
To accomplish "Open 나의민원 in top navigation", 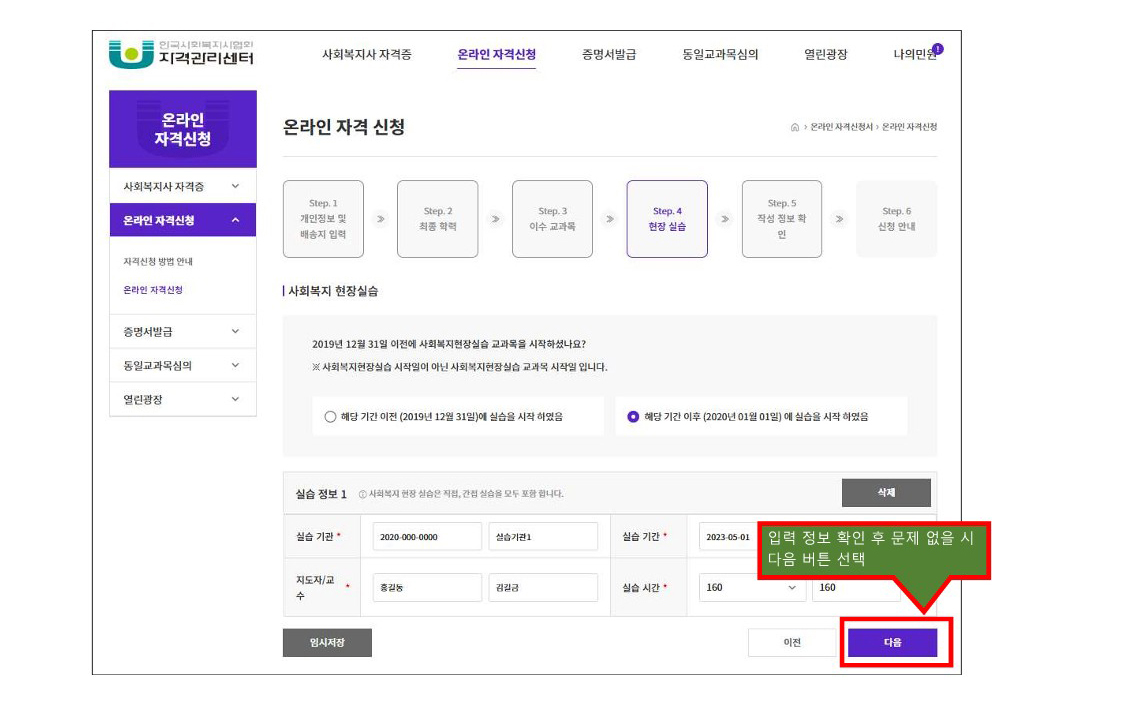I will (x=915, y=54).
